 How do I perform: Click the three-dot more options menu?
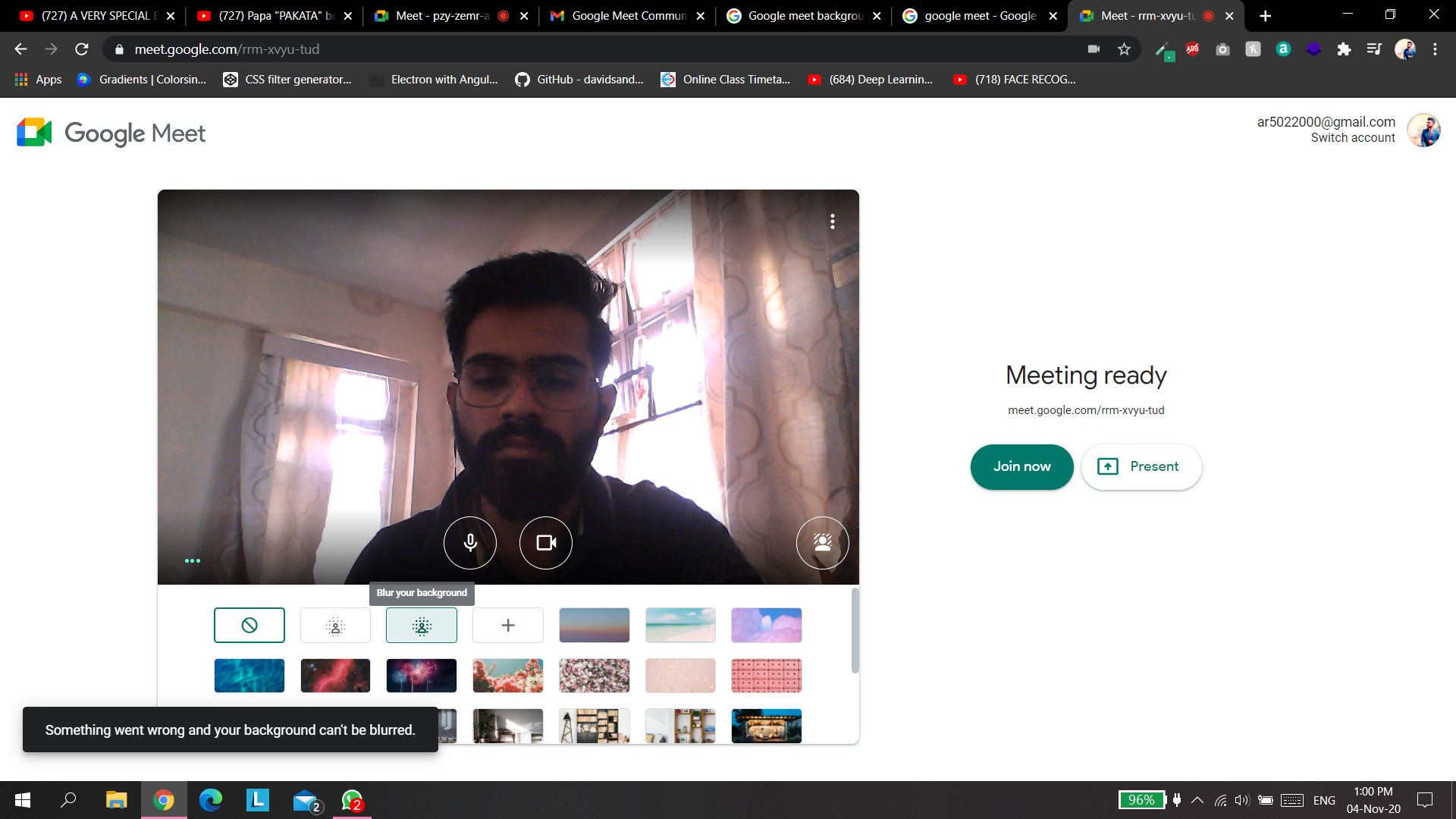(x=833, y=220)
